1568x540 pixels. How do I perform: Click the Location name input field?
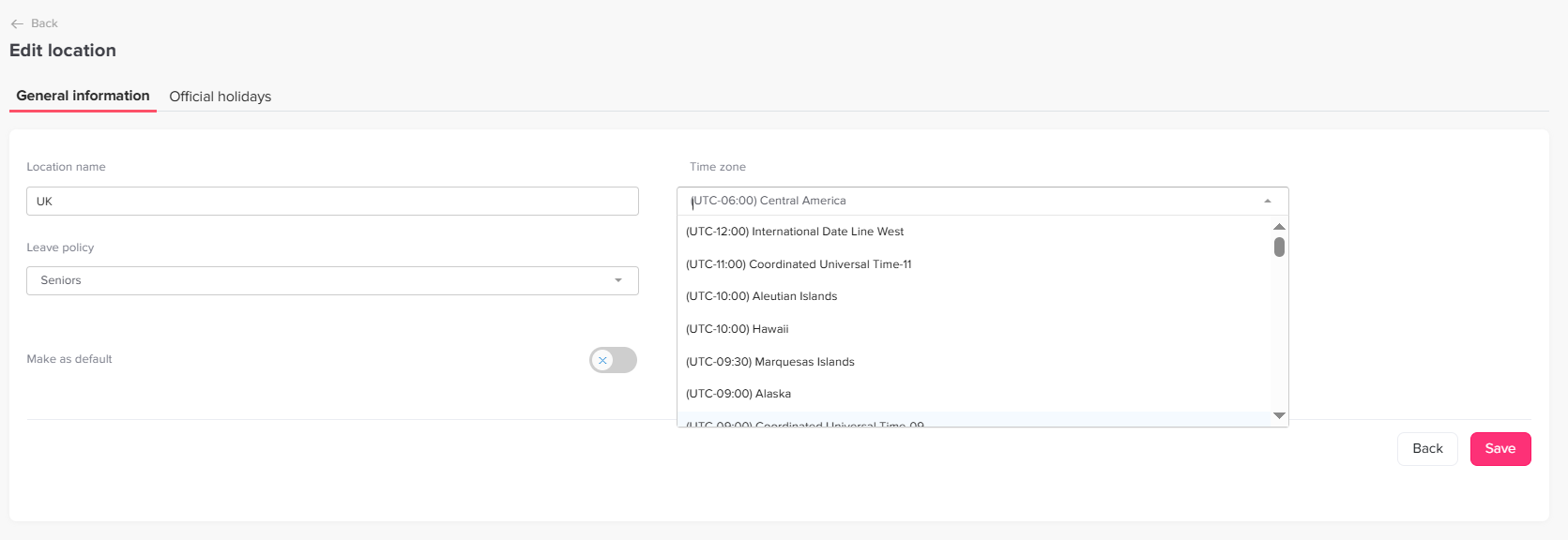pos(332,202)
